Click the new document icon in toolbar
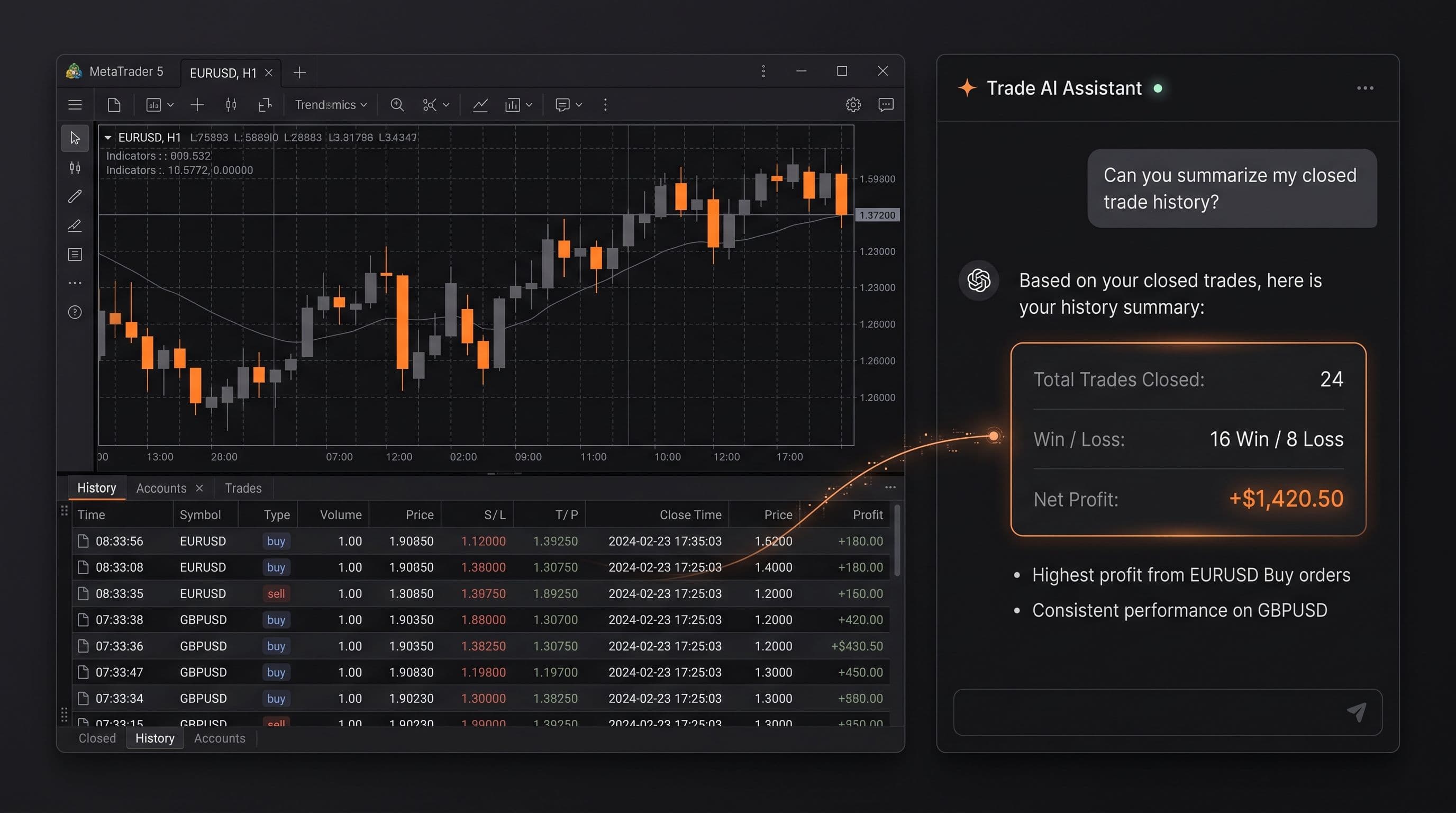This screenshot has width=1456, height=813. pyautogui.click(x=114, y=105)
